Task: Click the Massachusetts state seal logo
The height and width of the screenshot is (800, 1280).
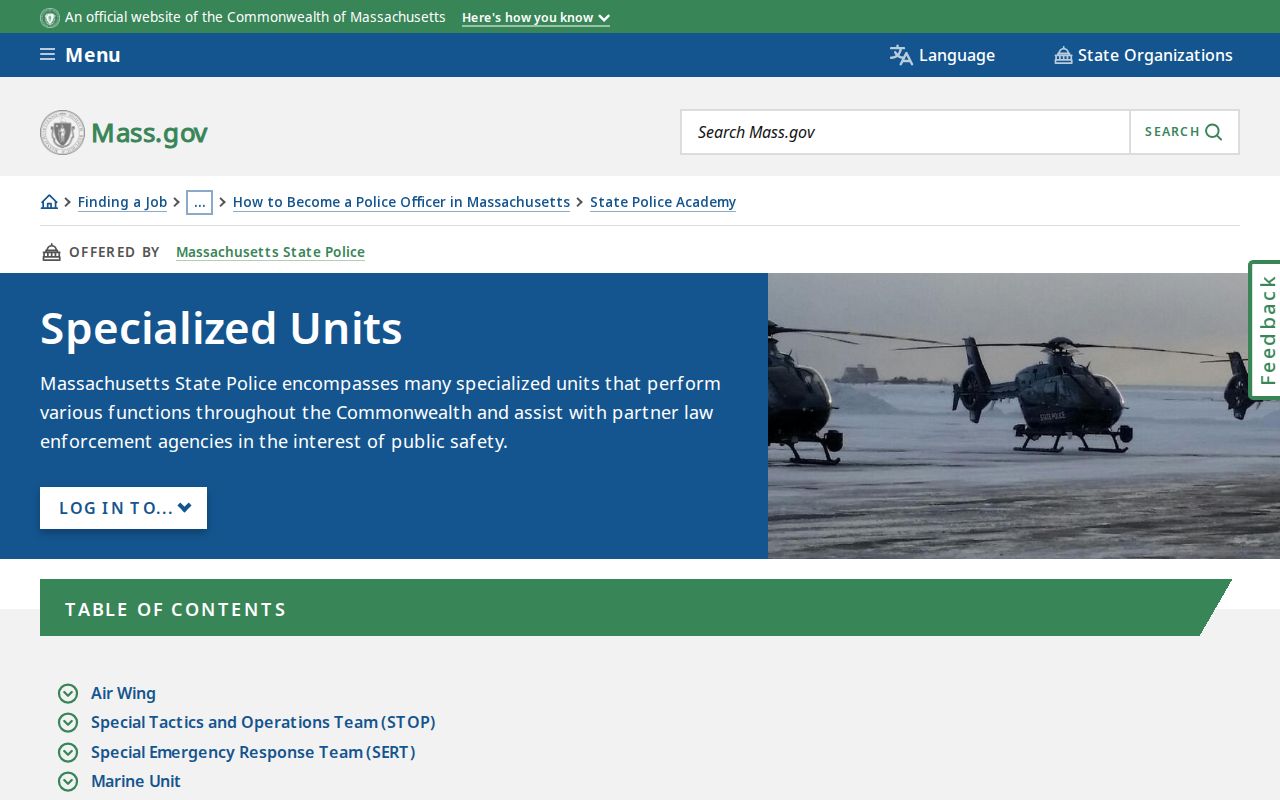Action: click(62, 132)
